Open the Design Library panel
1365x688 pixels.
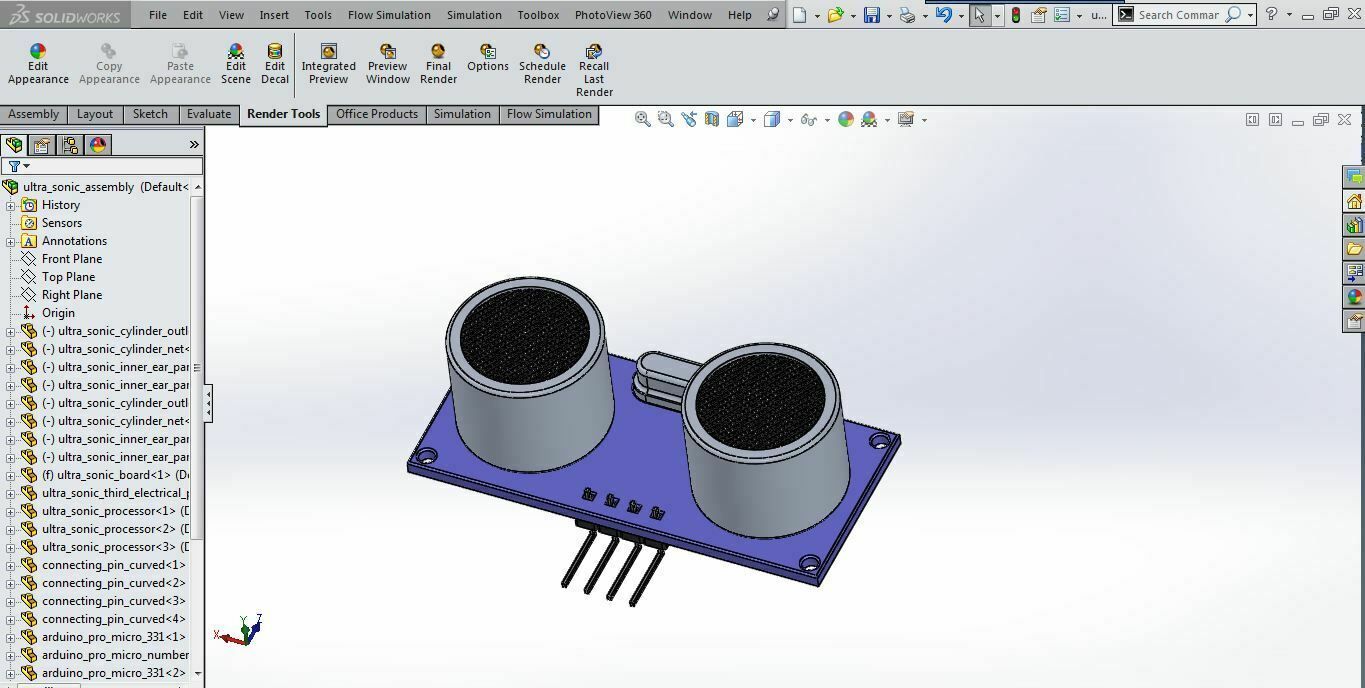pyautogui.click(x=1355, y=226)
